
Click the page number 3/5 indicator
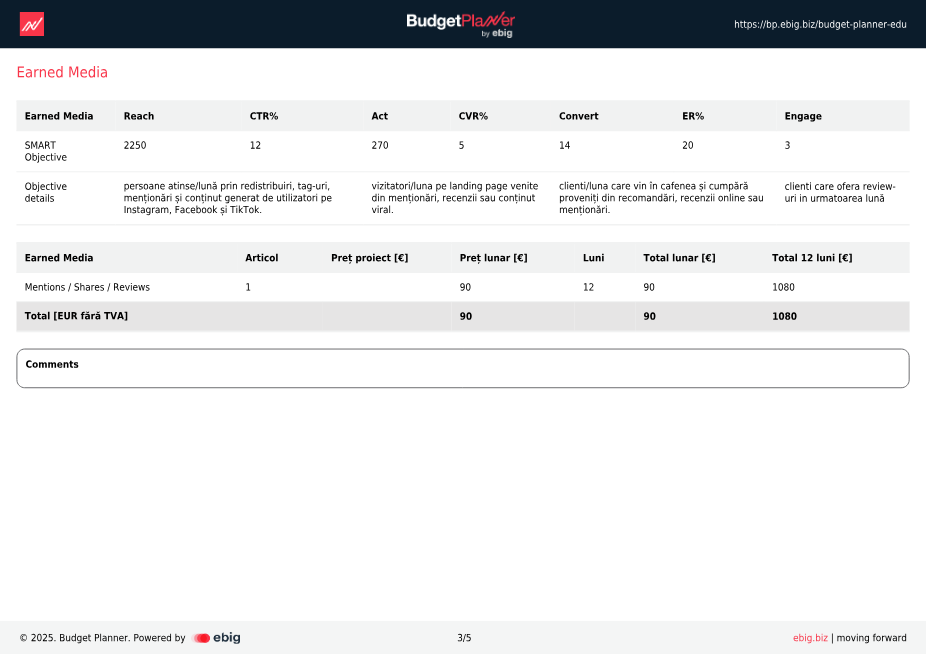(x=464, y=638)
